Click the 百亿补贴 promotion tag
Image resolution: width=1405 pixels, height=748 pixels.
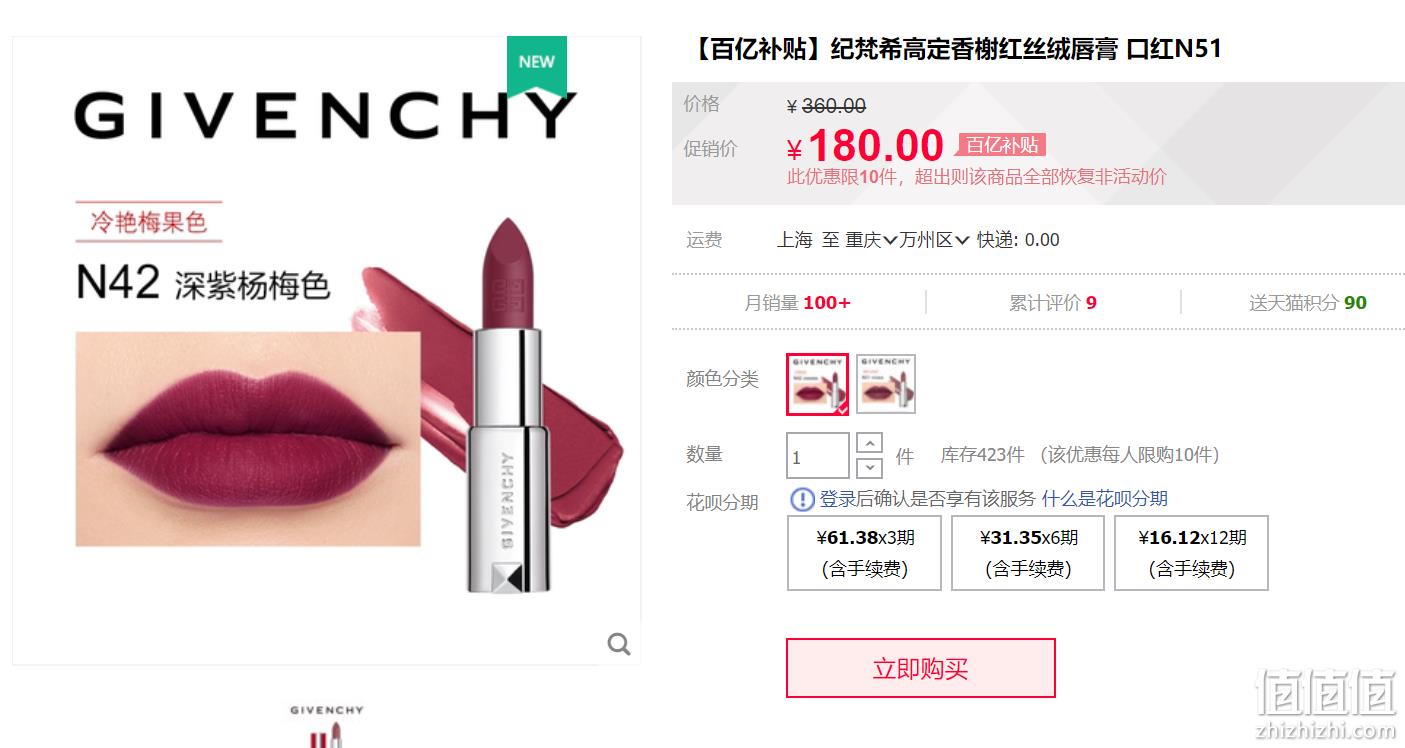[1001, 145]
